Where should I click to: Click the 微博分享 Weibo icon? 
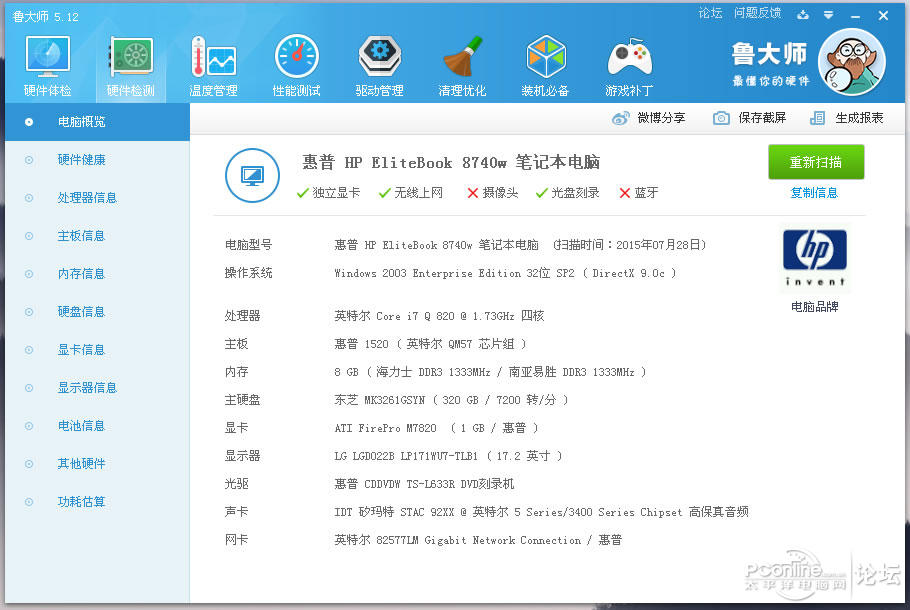point(620,118)
